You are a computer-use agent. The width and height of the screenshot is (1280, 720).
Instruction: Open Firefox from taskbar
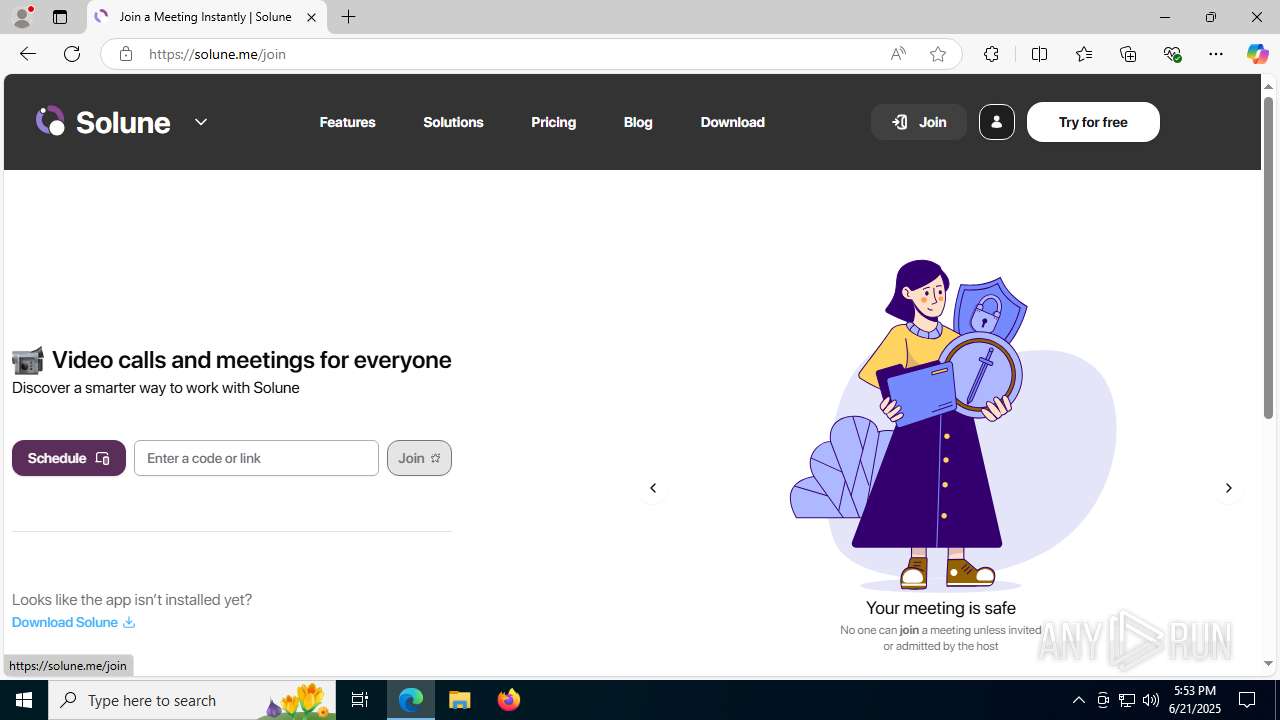click(x=509, y=700)
